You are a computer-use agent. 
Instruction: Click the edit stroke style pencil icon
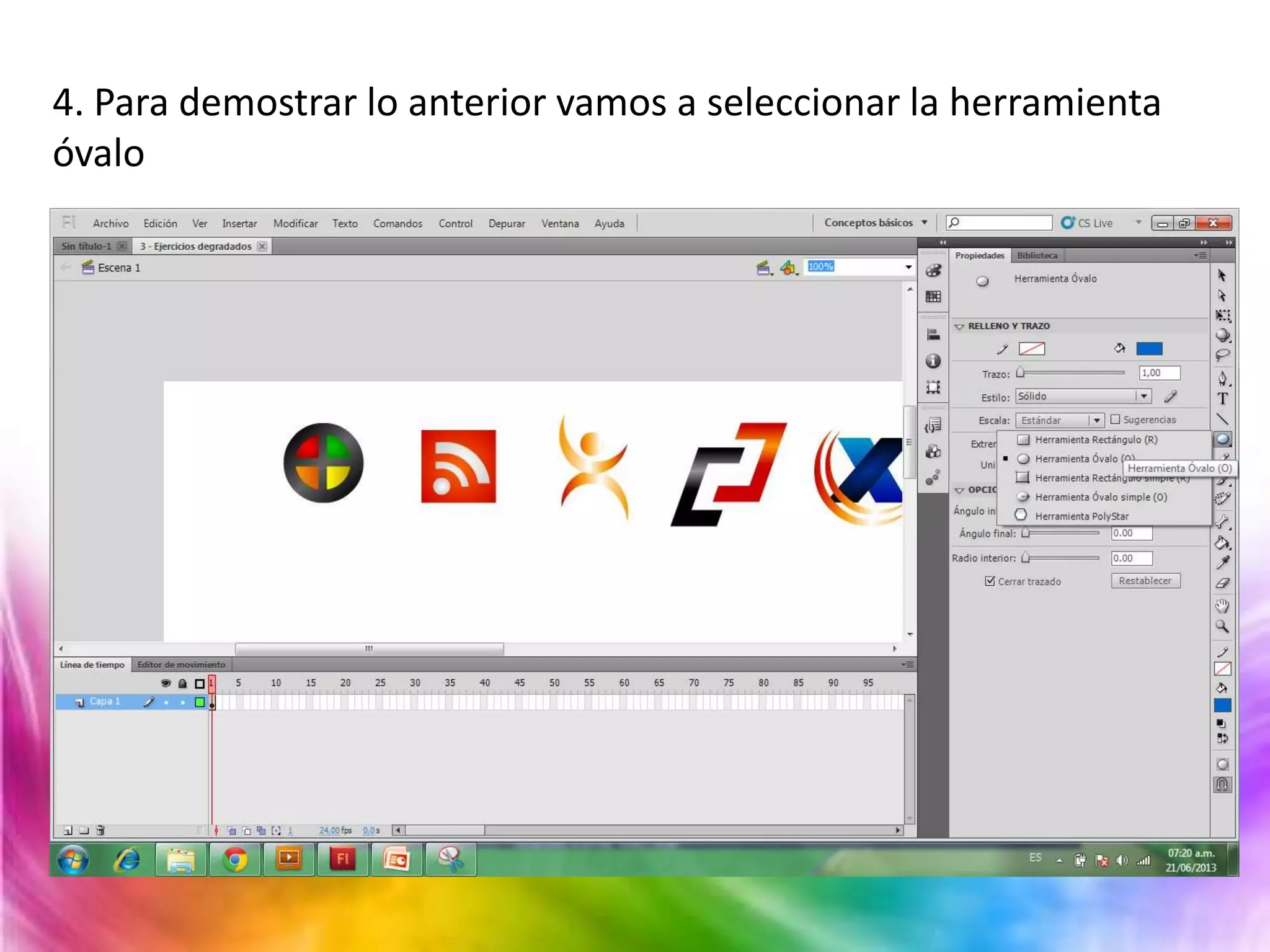[x=1170, y=397]
